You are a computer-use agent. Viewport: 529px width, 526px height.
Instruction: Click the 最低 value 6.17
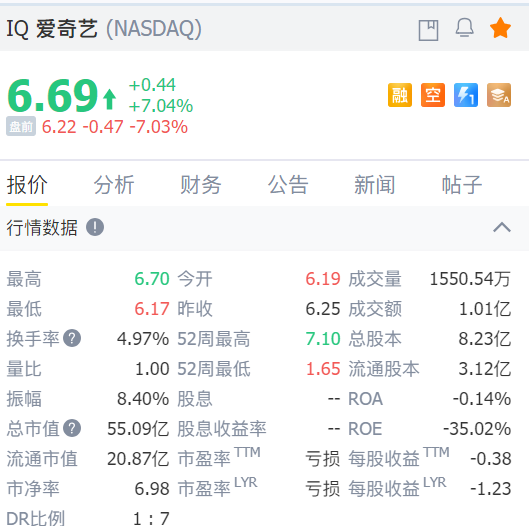152,309
